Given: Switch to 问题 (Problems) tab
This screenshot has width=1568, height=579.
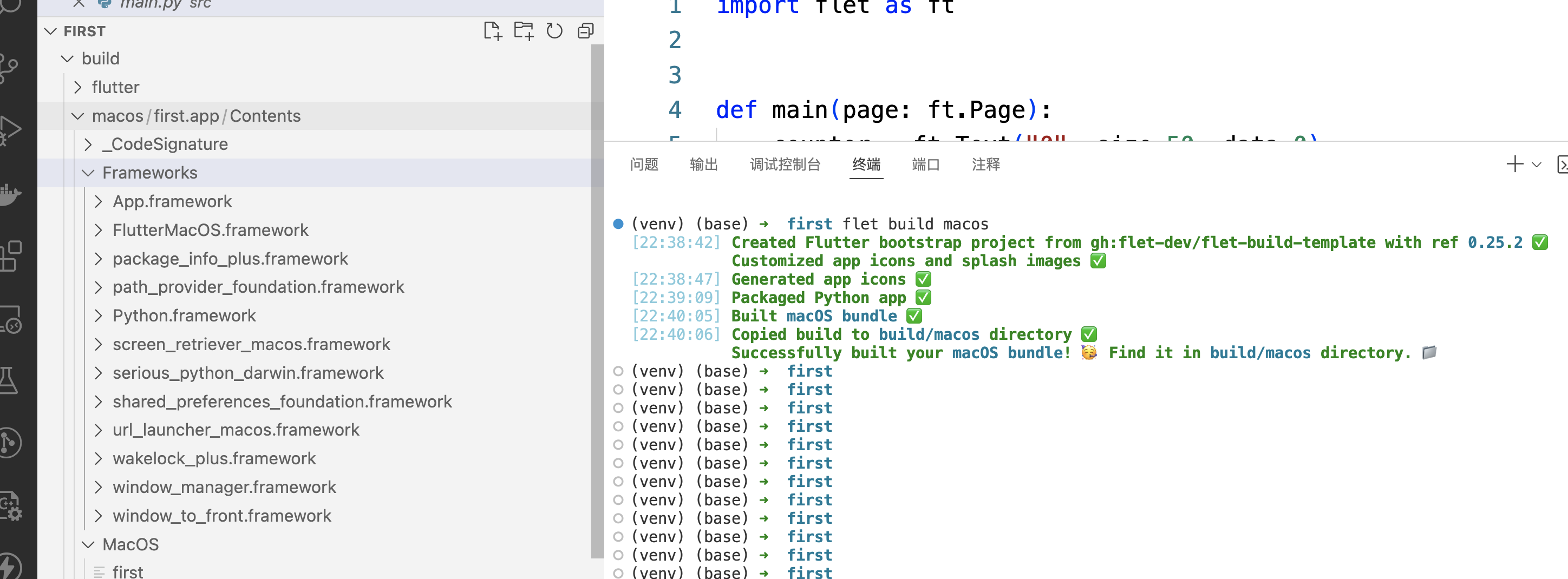Looking at the screenshot, I should click(x=644, y=164).
